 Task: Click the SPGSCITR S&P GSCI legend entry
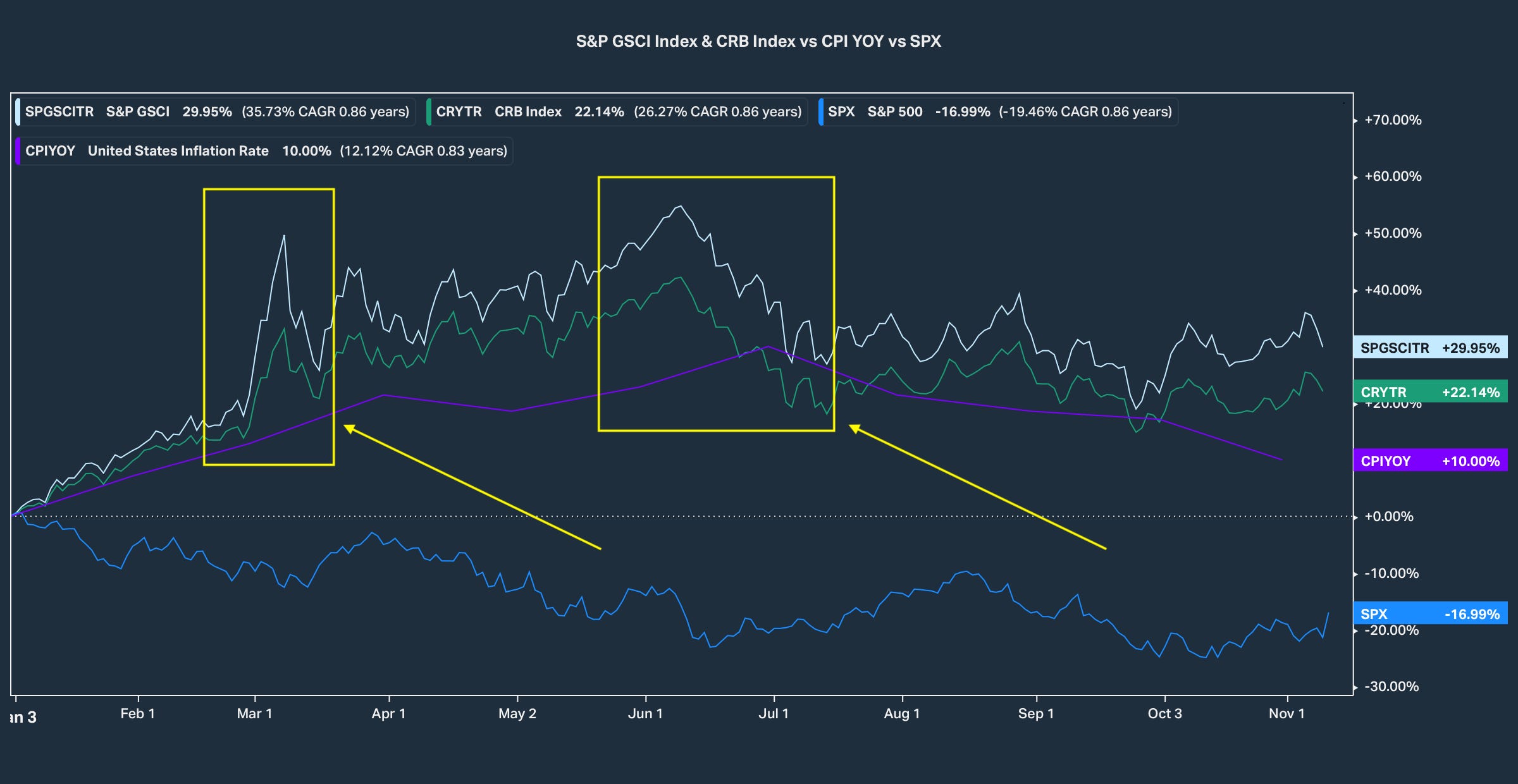pyautogui.click(x=216, y=112)
